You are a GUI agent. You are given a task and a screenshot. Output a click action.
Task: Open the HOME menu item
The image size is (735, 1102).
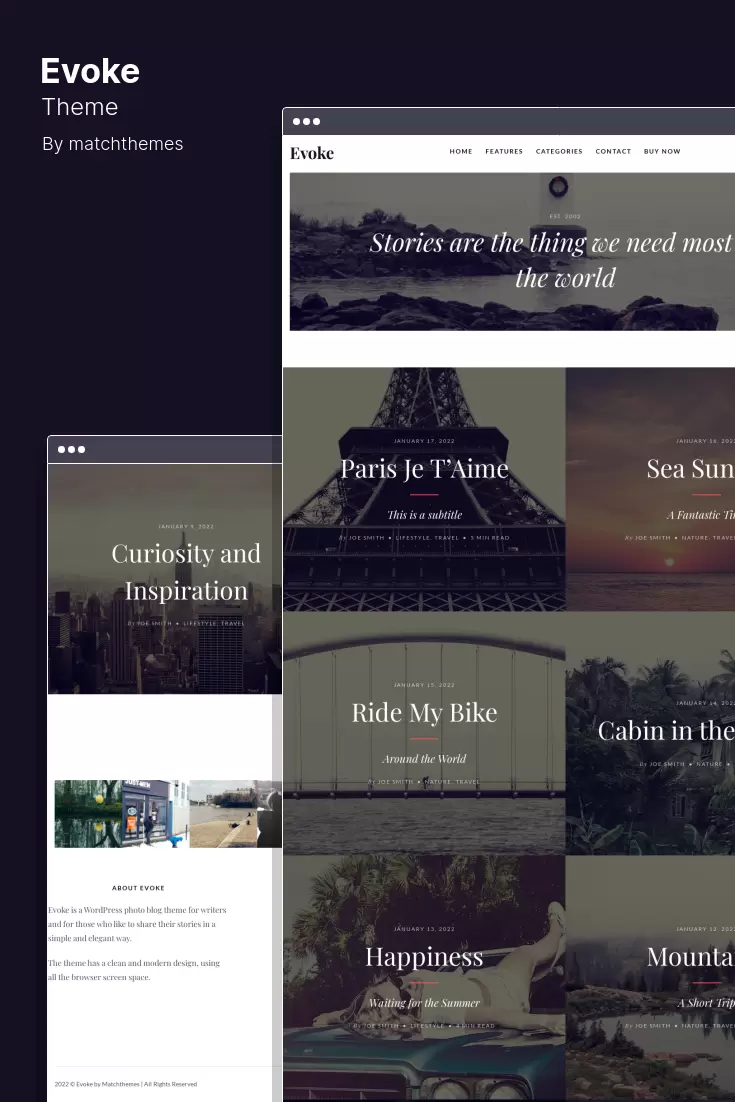coord(460,151)
